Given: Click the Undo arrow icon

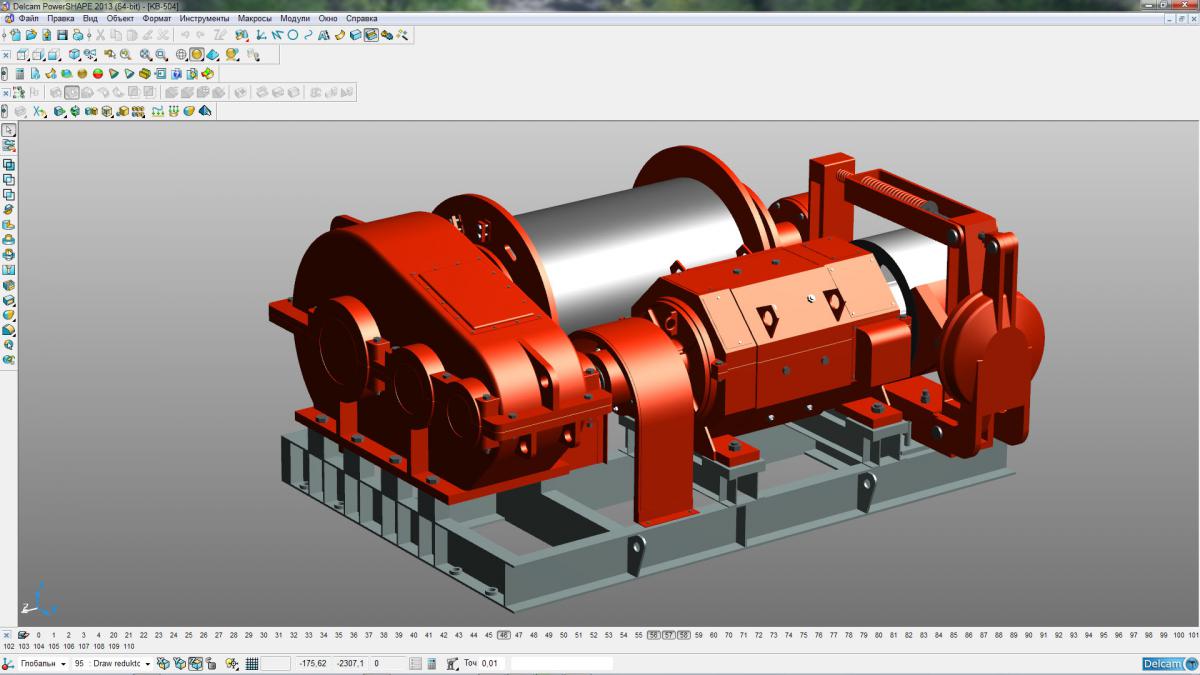Looking at the screenshot, I should [x=185, y=35].
